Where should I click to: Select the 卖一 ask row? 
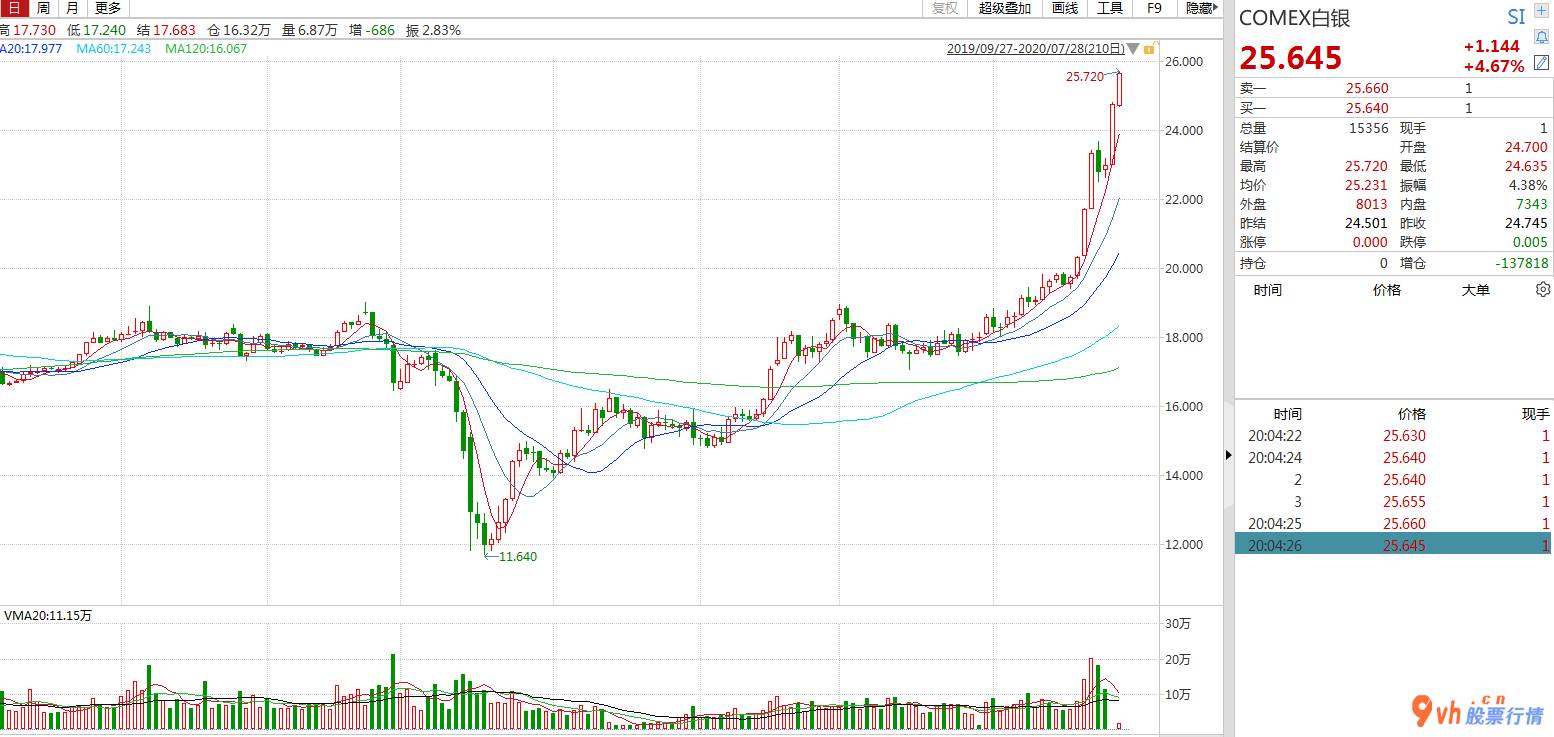[1394, 88]
